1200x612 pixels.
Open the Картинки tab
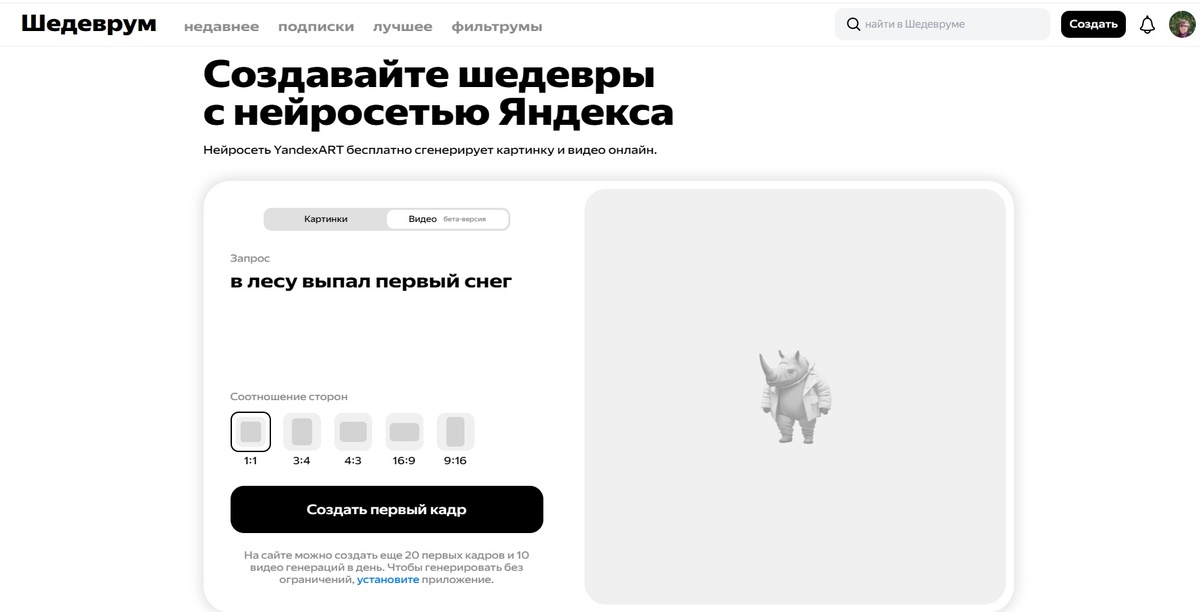(324, 218)
